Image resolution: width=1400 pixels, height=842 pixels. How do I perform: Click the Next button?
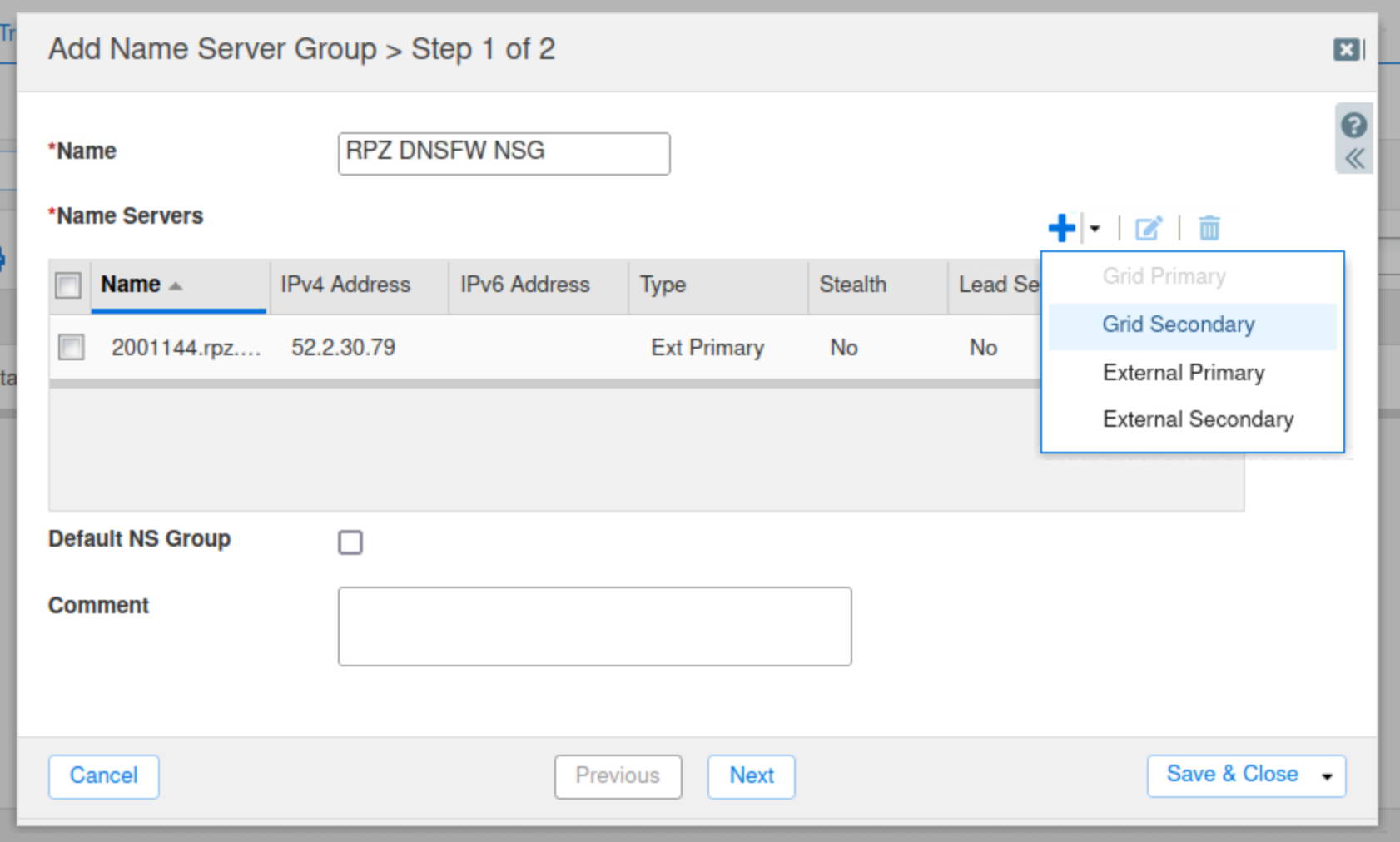[x=751, y=776]
